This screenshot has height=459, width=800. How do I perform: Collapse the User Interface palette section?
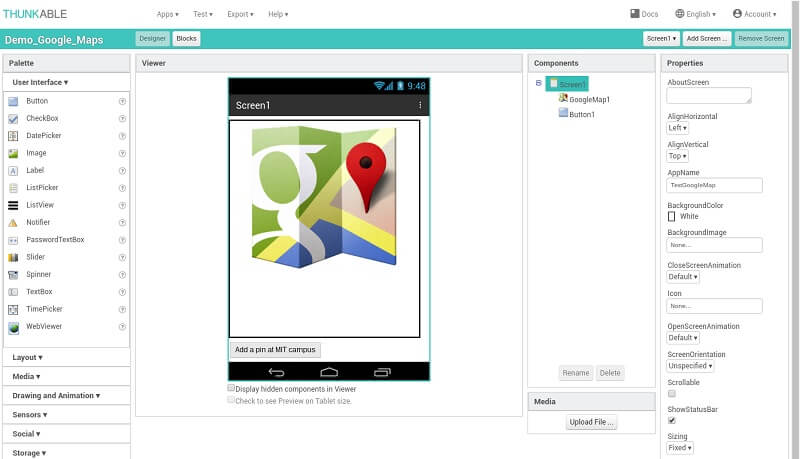click(40, 82)
